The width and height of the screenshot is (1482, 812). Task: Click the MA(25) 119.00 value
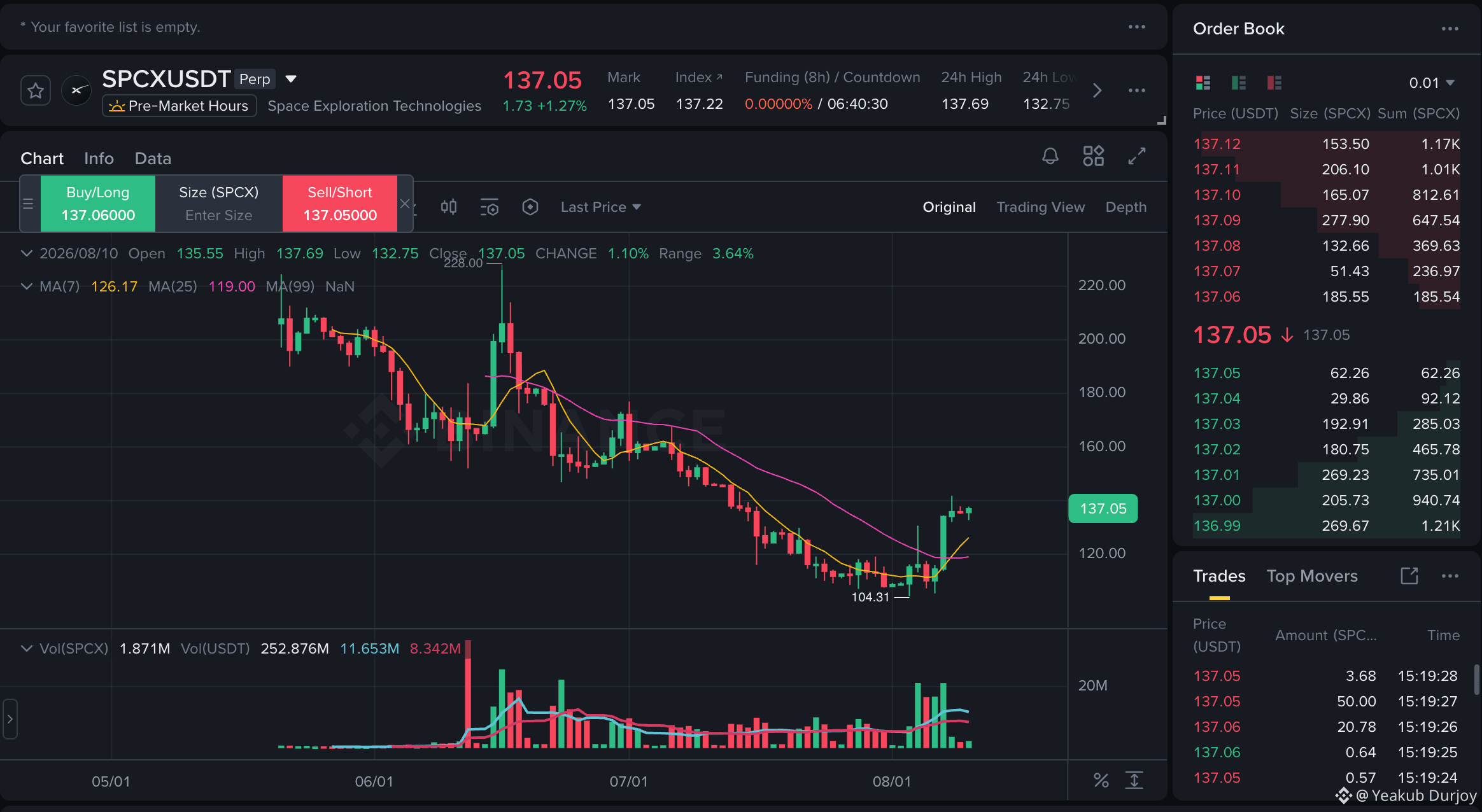pos(232,286)
